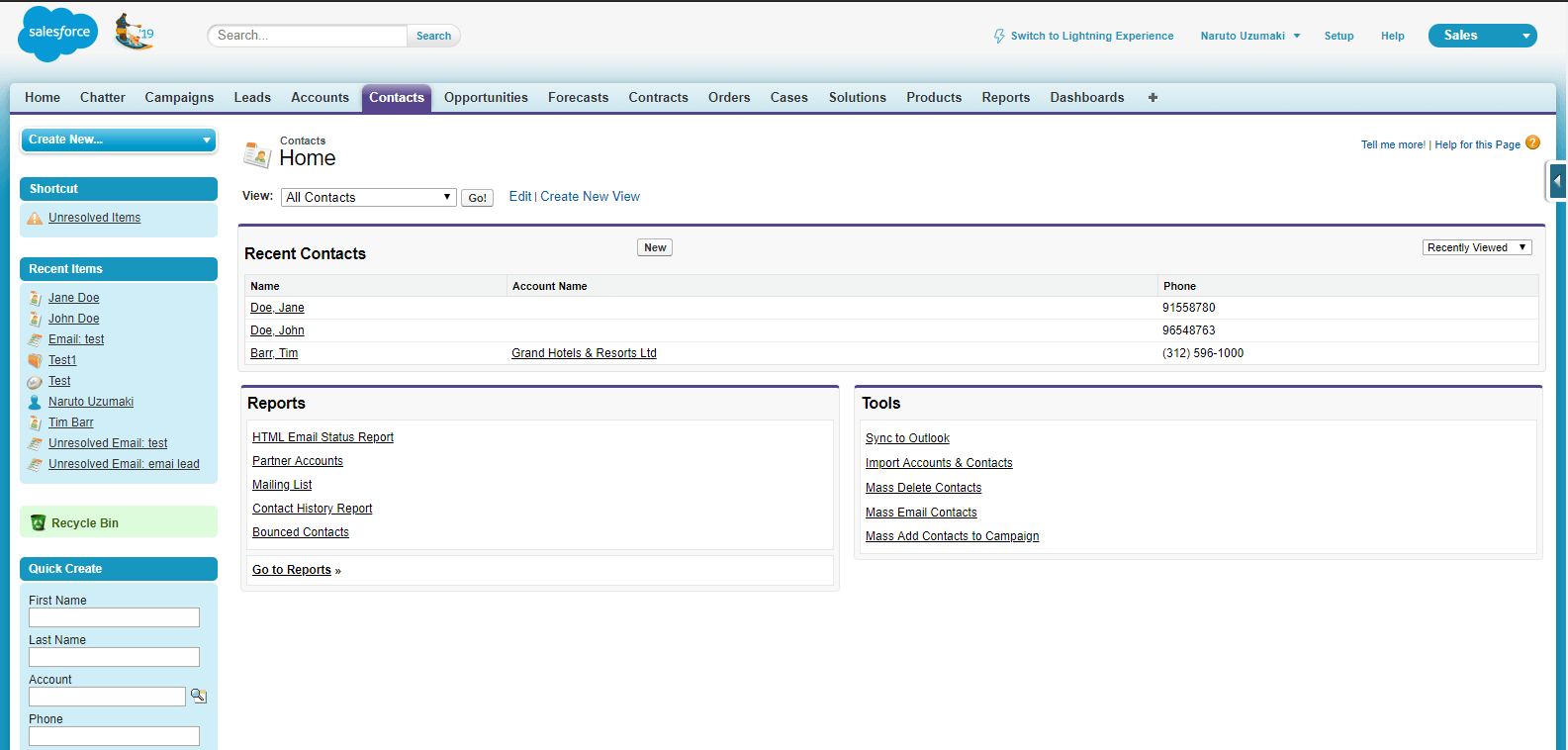Click the orange help question mark icon
The height and width of the screenshot is (750, 1568).
(1532, 142)
